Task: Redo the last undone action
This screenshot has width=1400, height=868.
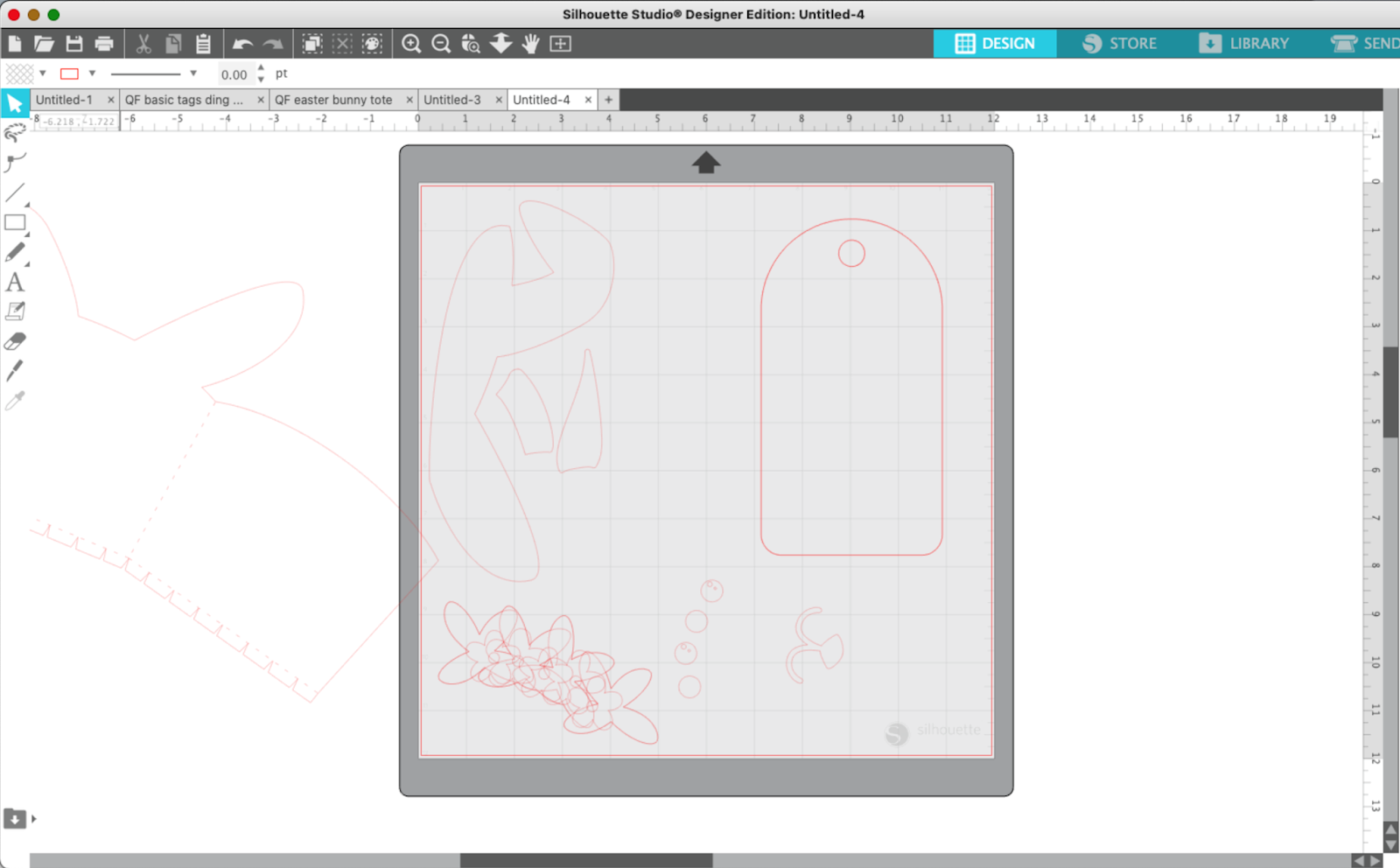Action: (273, 44)
